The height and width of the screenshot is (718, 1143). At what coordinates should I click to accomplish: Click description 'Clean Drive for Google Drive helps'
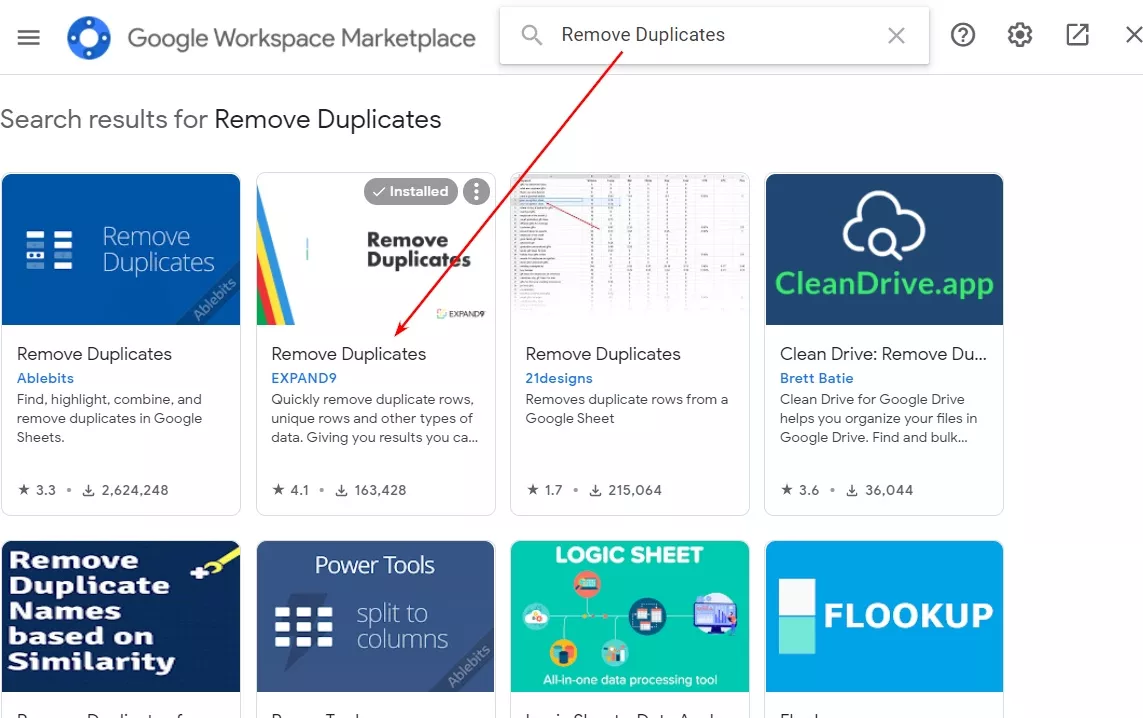878,418
